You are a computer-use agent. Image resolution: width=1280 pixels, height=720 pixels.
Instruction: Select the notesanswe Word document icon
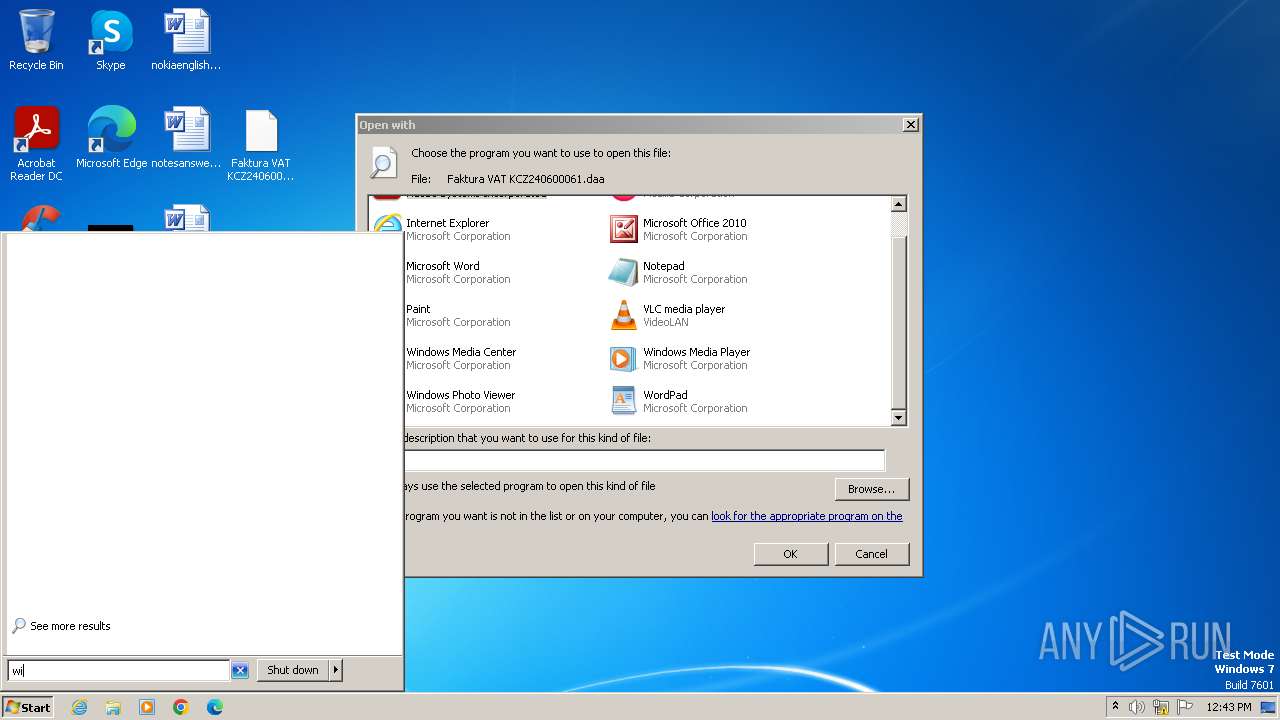coord(186,138)
